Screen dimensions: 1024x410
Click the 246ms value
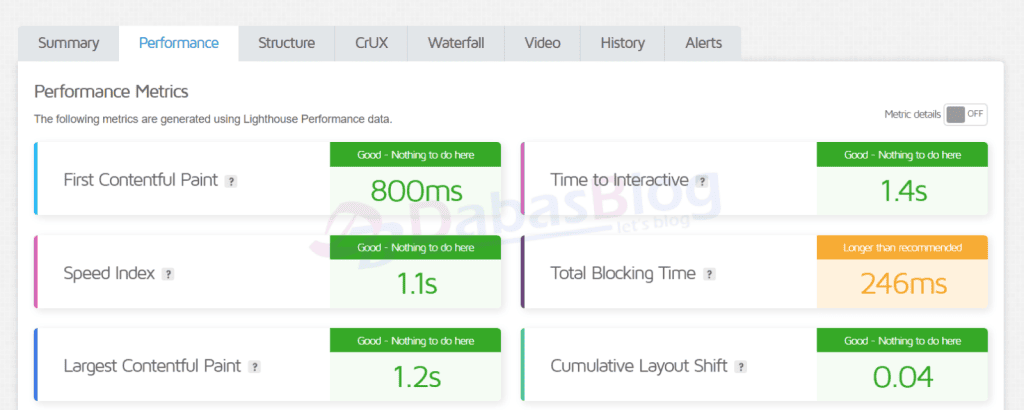903,283
